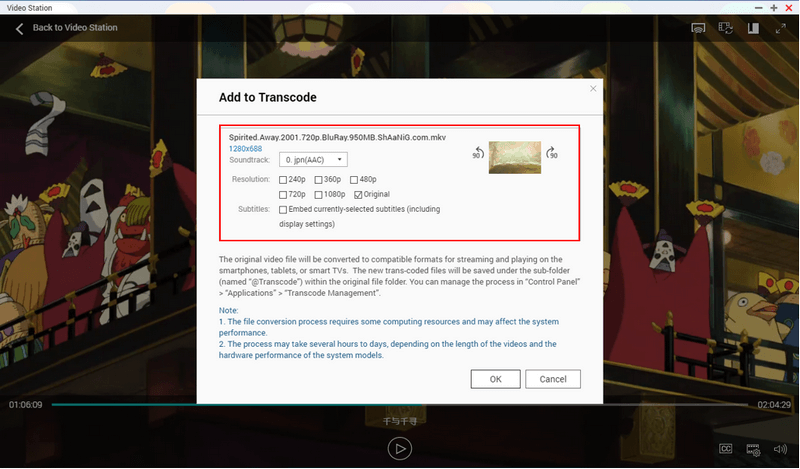Click the volume speaker icon
The width and height of the screenshot is (800, 469).
pyautogui.click(x=780, y=449)
